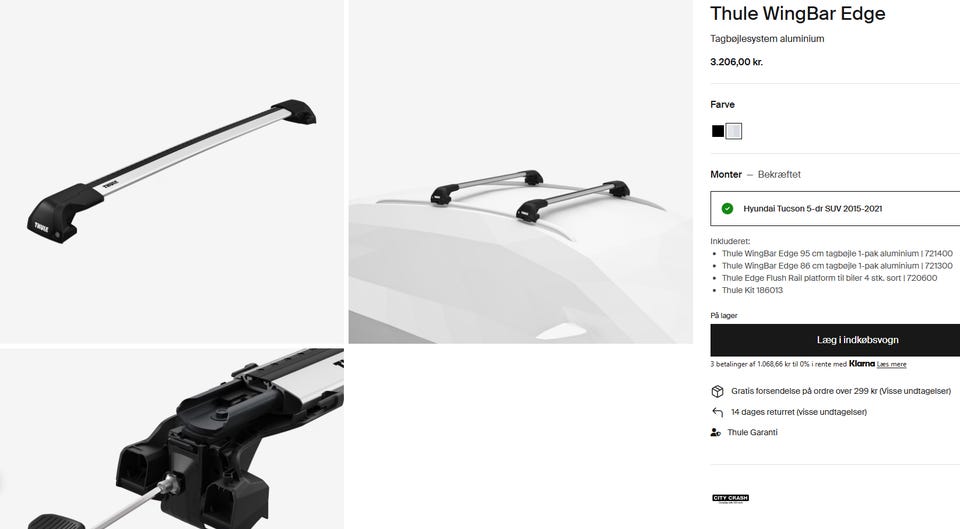Open single WingBar Edge product image
Image resolution: width=960 pixels, height=529 pixels.
[172, 171]
